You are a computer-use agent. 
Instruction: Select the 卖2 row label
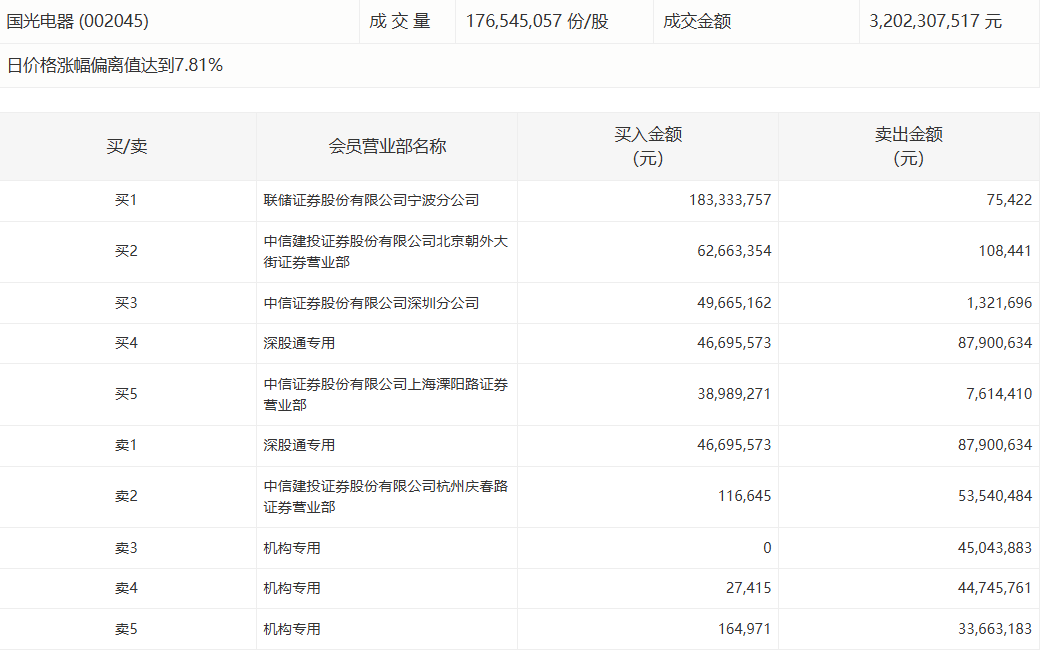point(126,496)
